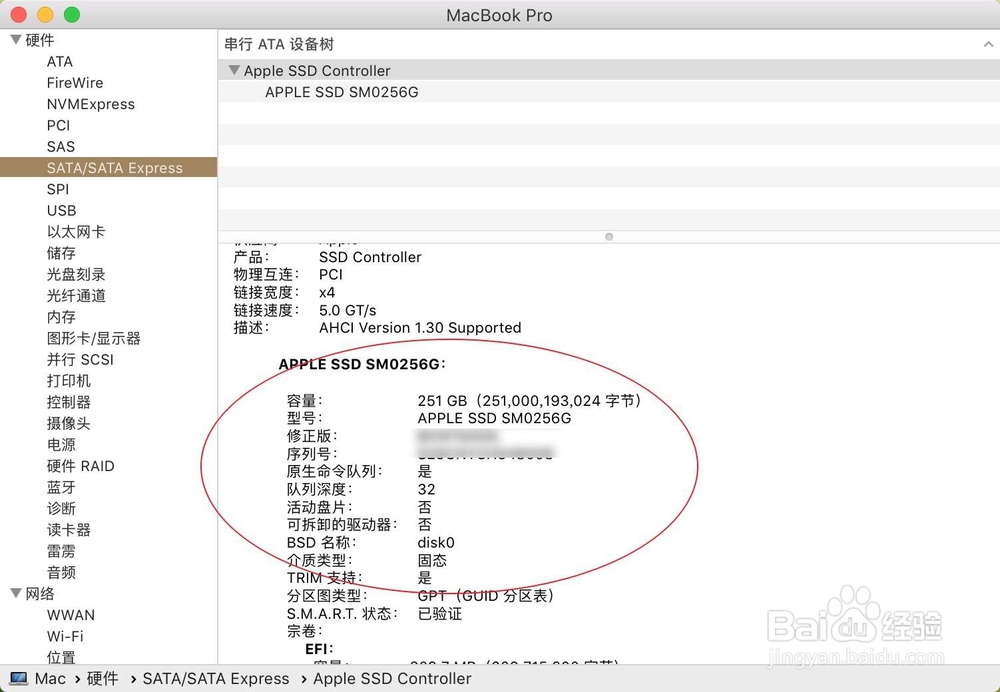1000x692 pixels.
Task: Select 雷雳 (Thunderbolt) in the sidebar
Action: tap(61, 551)
